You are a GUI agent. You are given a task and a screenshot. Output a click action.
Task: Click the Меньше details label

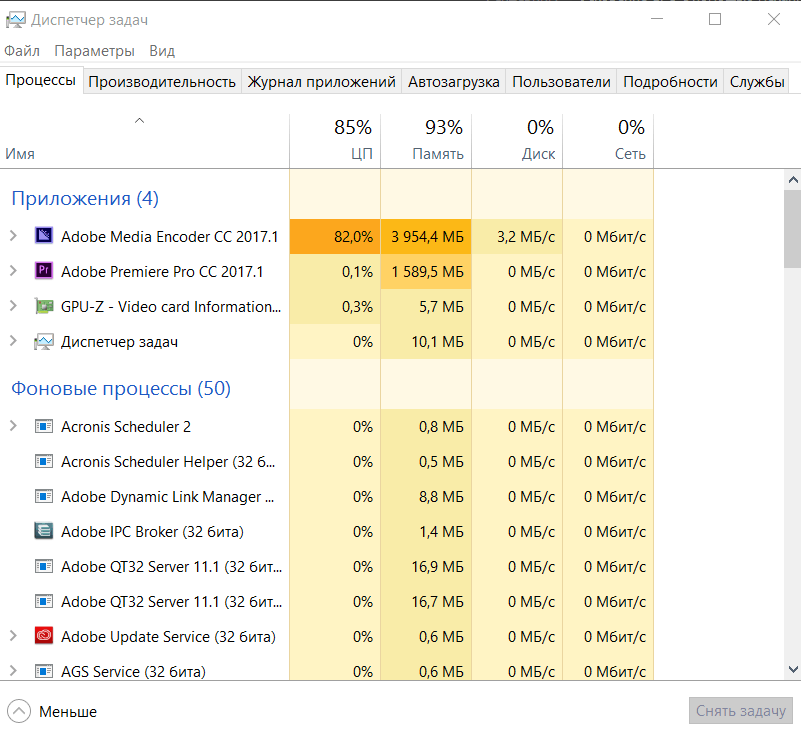click(x=68, y=712)
